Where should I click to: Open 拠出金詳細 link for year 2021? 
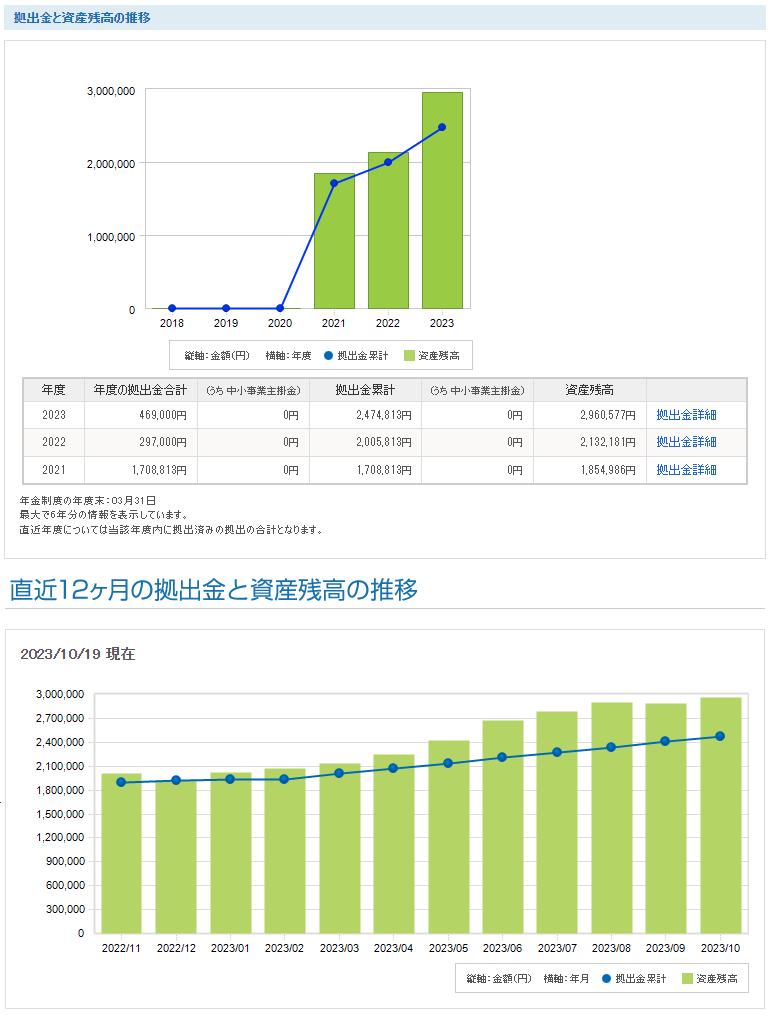click(x=686, y=470)
